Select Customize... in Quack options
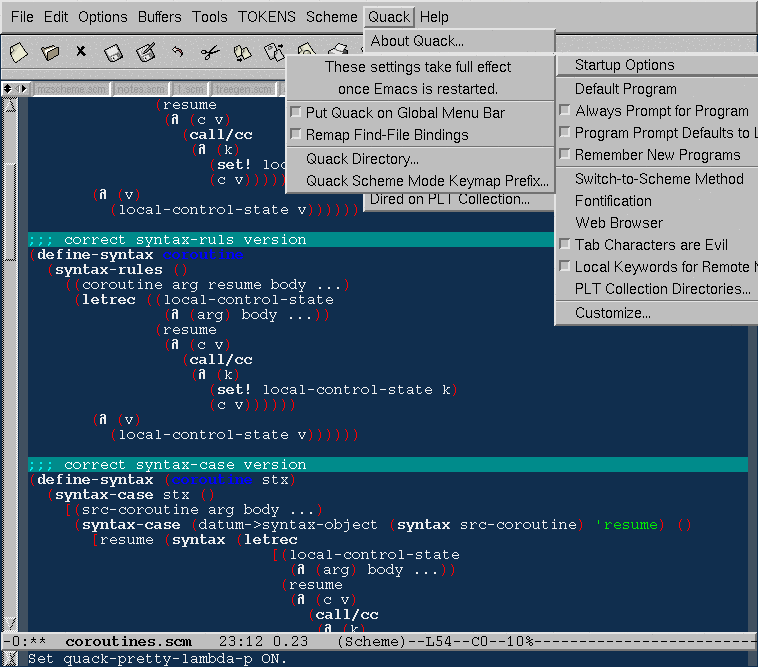 612,313
